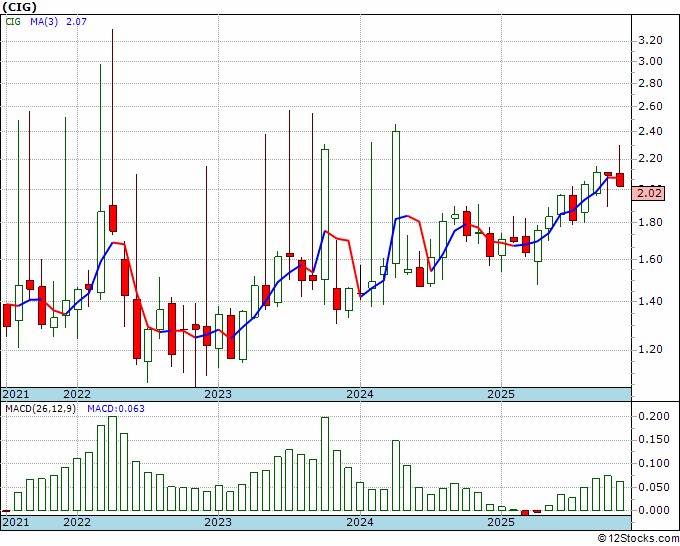This screenshot has width=680, height=546.
Task: Click the CIG legend label
Action: click(x=13, y=21)
